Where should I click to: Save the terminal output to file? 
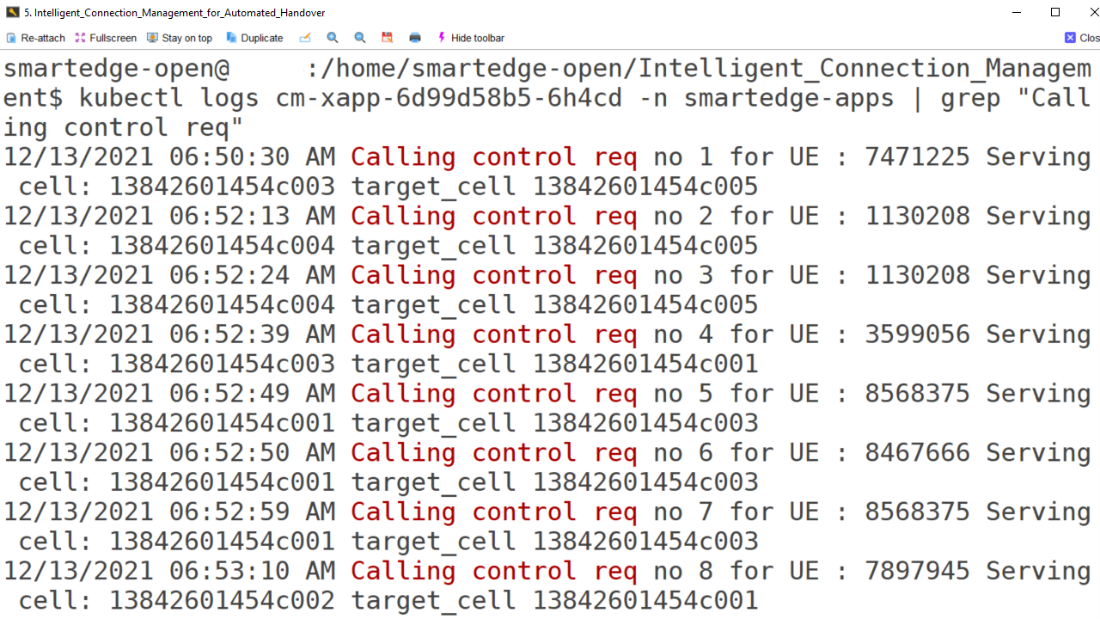(x=387, y=38)
